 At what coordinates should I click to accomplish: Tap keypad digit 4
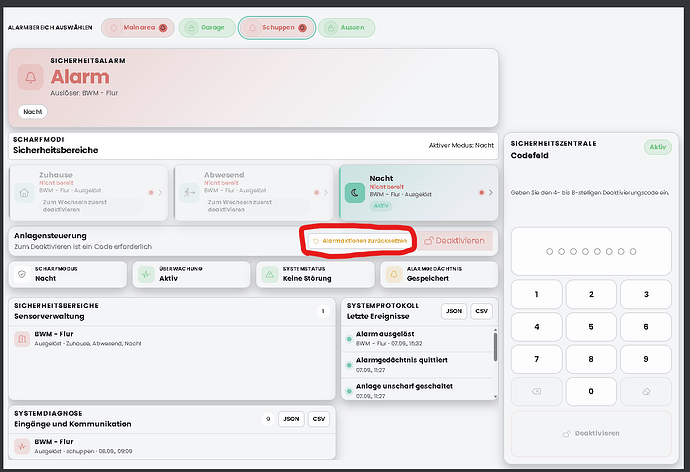[x=536, y=327]
